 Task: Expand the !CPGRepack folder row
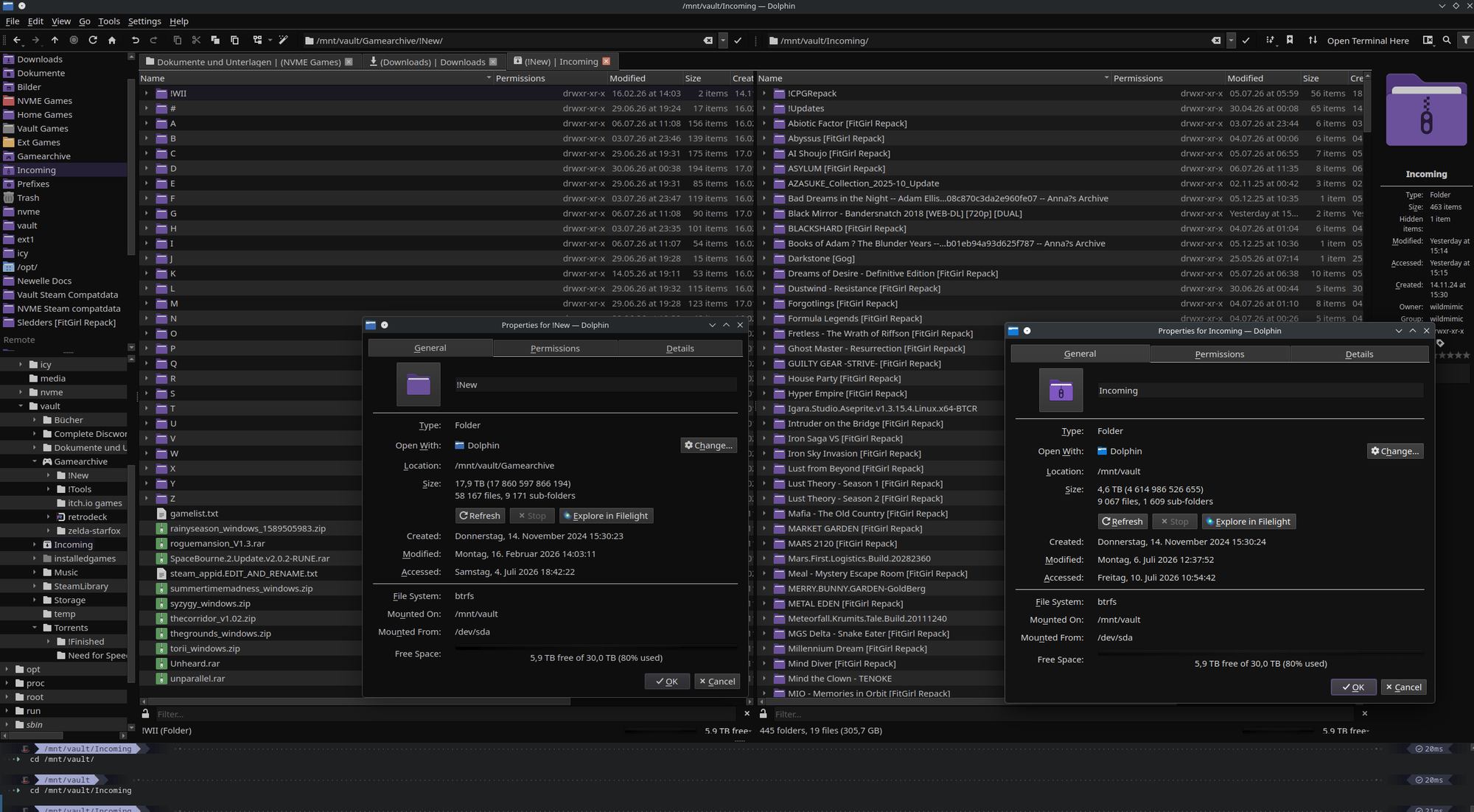point(764,94)
